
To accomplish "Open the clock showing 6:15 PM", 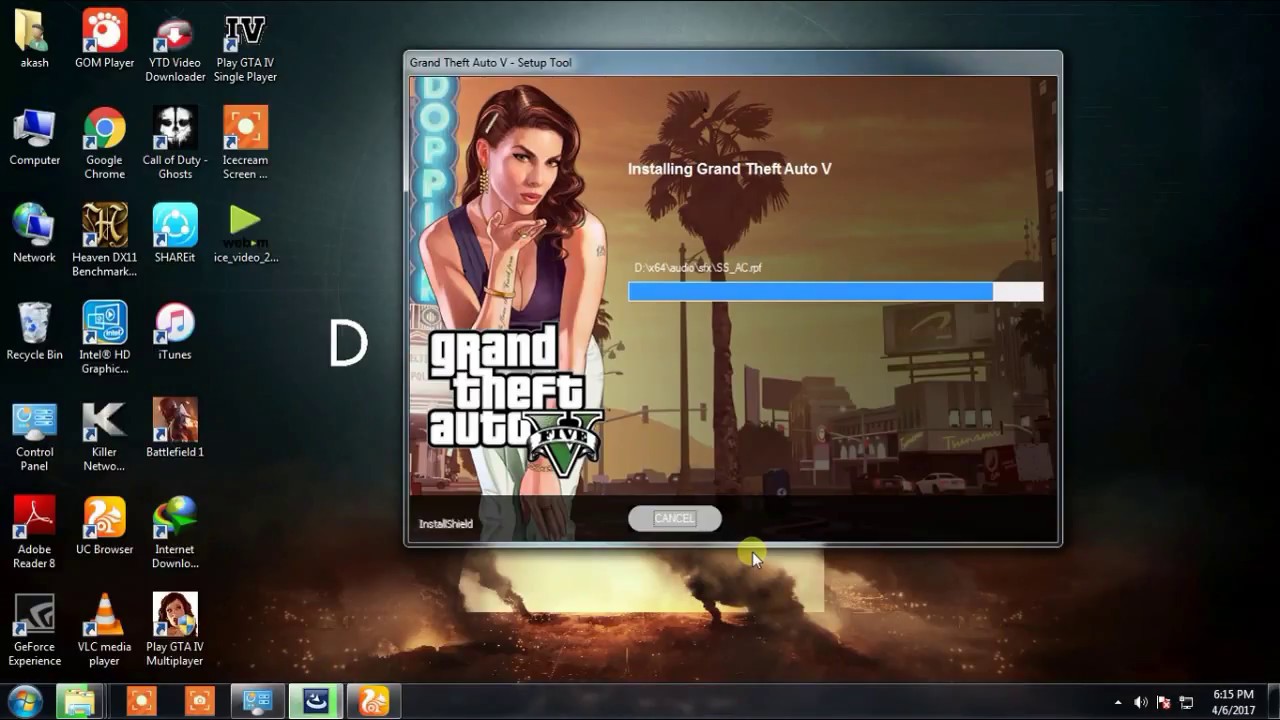I will [x=1233, y=701].
